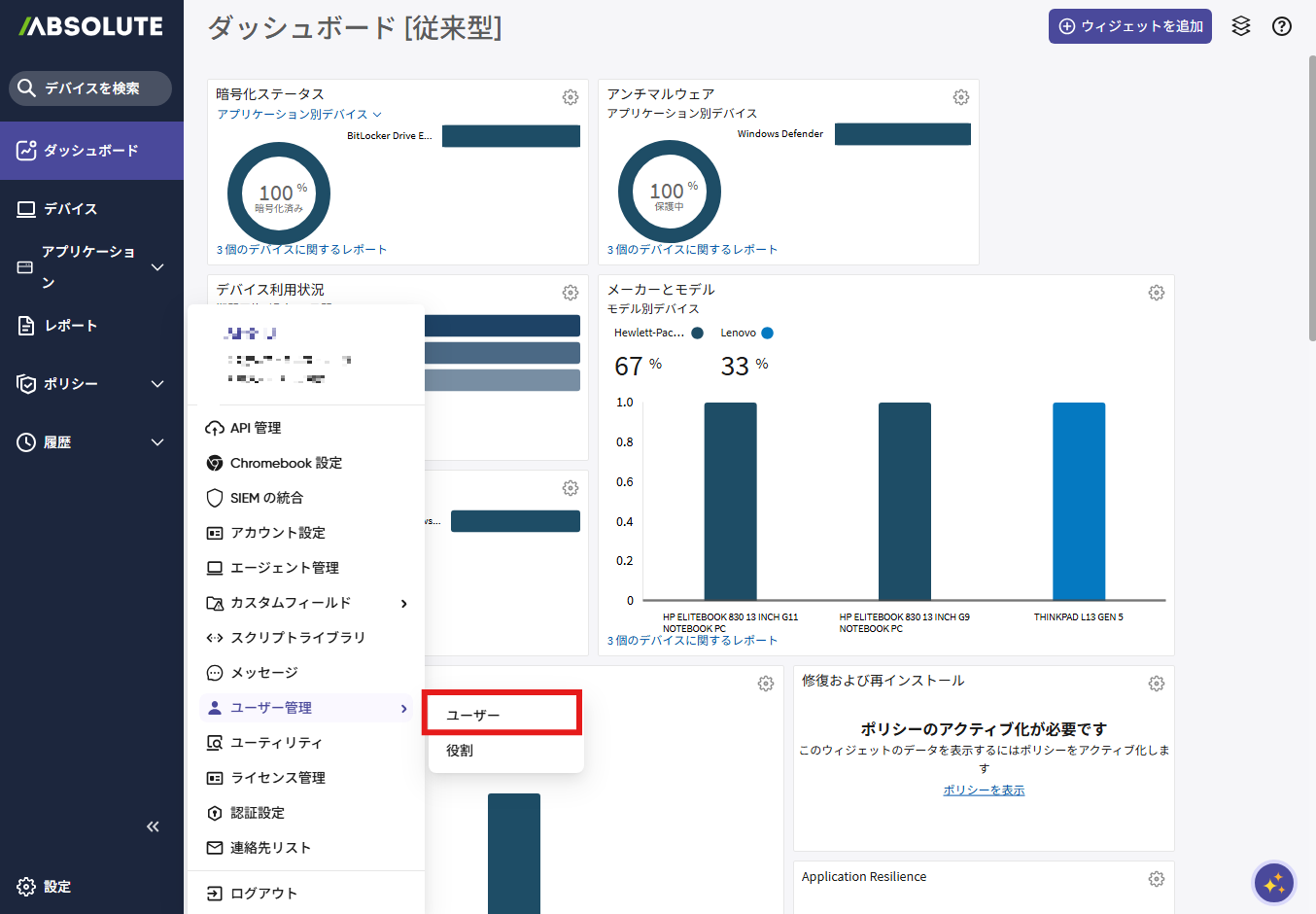This screenshot has width=1316, height=914.
Task: Open settings gear for アンチマルウェア widget
Action: click(960, 97)
